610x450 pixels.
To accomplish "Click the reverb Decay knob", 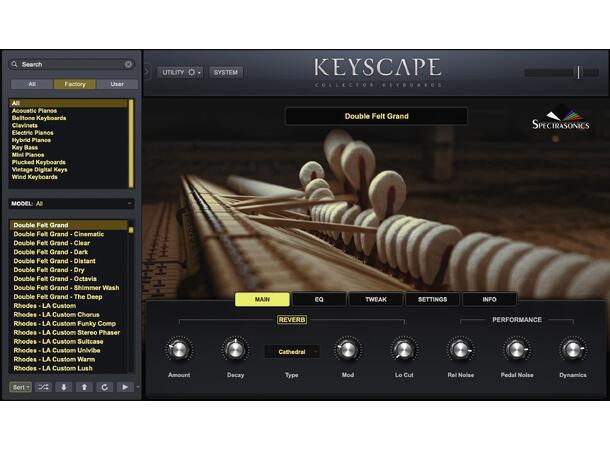I will (235, 349).
